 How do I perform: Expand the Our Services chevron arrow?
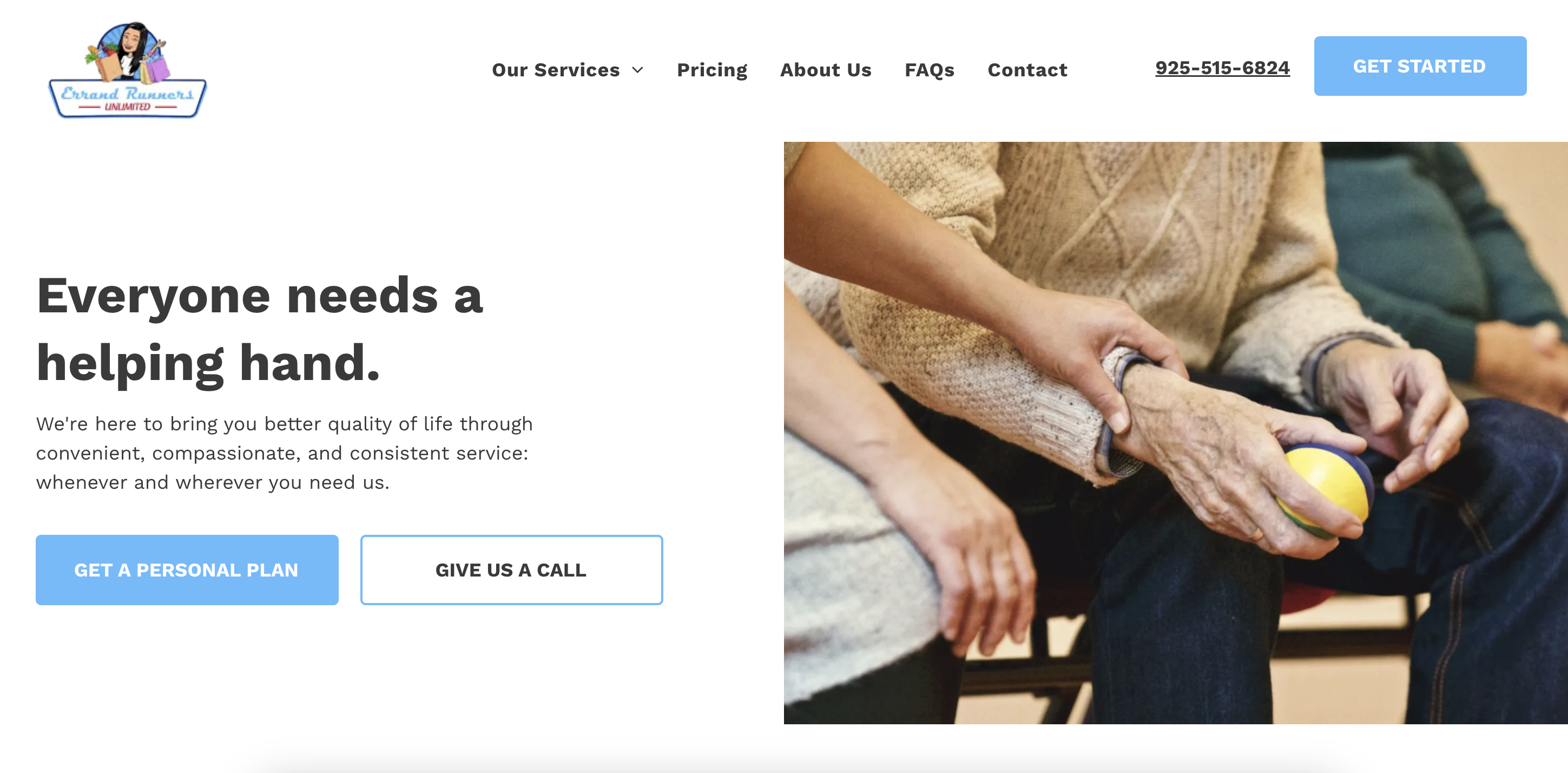tap(637, 70)
